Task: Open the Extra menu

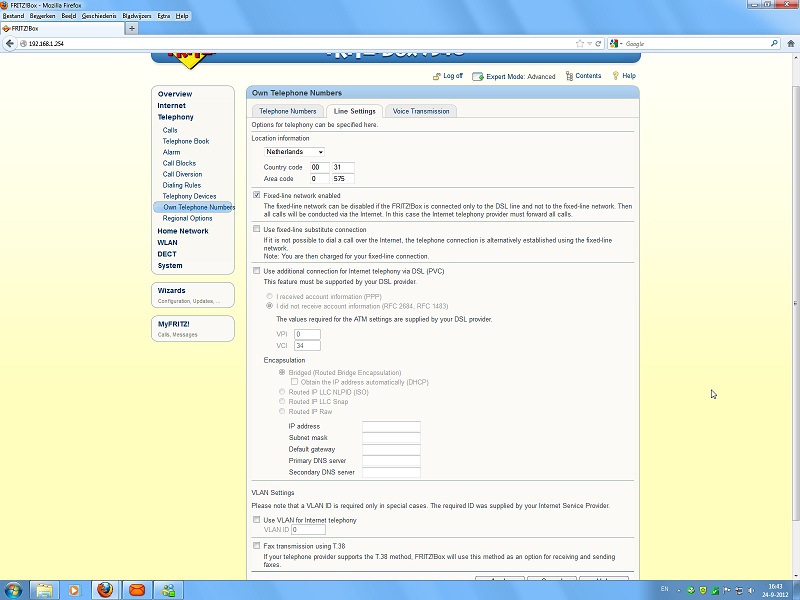Action: 164,16
